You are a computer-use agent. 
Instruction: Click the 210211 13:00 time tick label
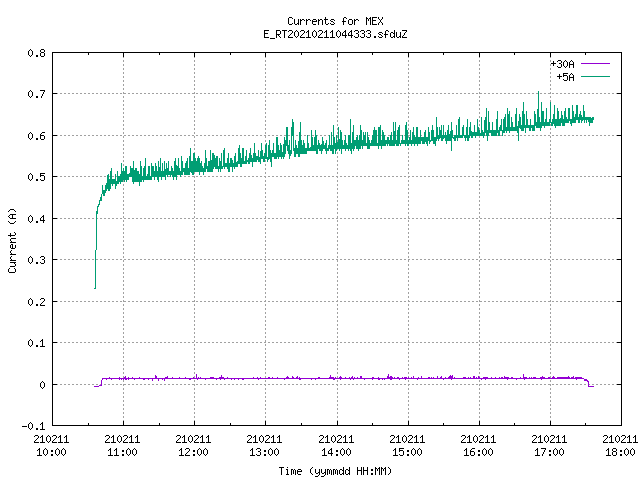tap(264, 446)
